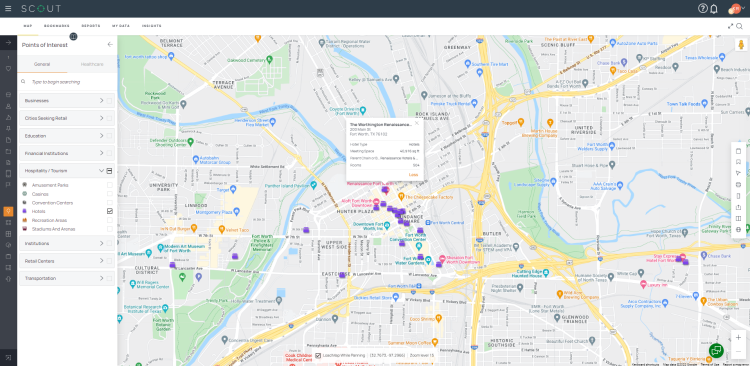
Task: Expand the Cities Seeking Retail category chevron
Action: pyautogui.click(x=101, y=118)
